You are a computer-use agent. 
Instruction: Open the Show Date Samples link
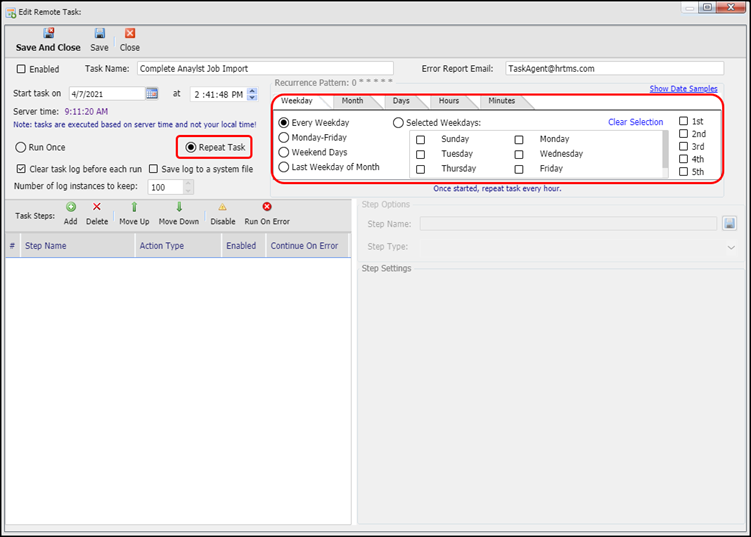pos(683,89)
